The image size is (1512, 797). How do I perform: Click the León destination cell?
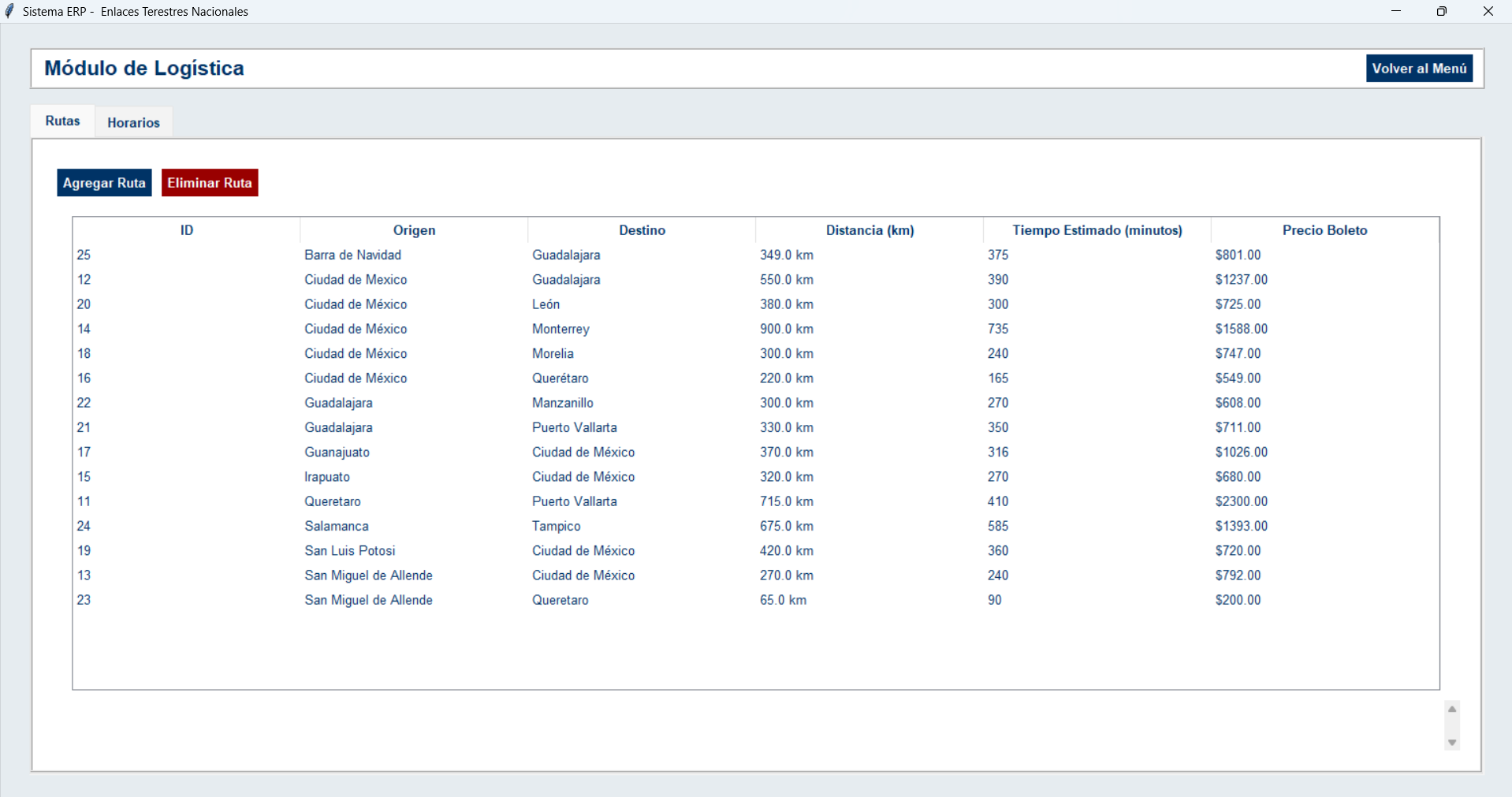click(546, 304)
